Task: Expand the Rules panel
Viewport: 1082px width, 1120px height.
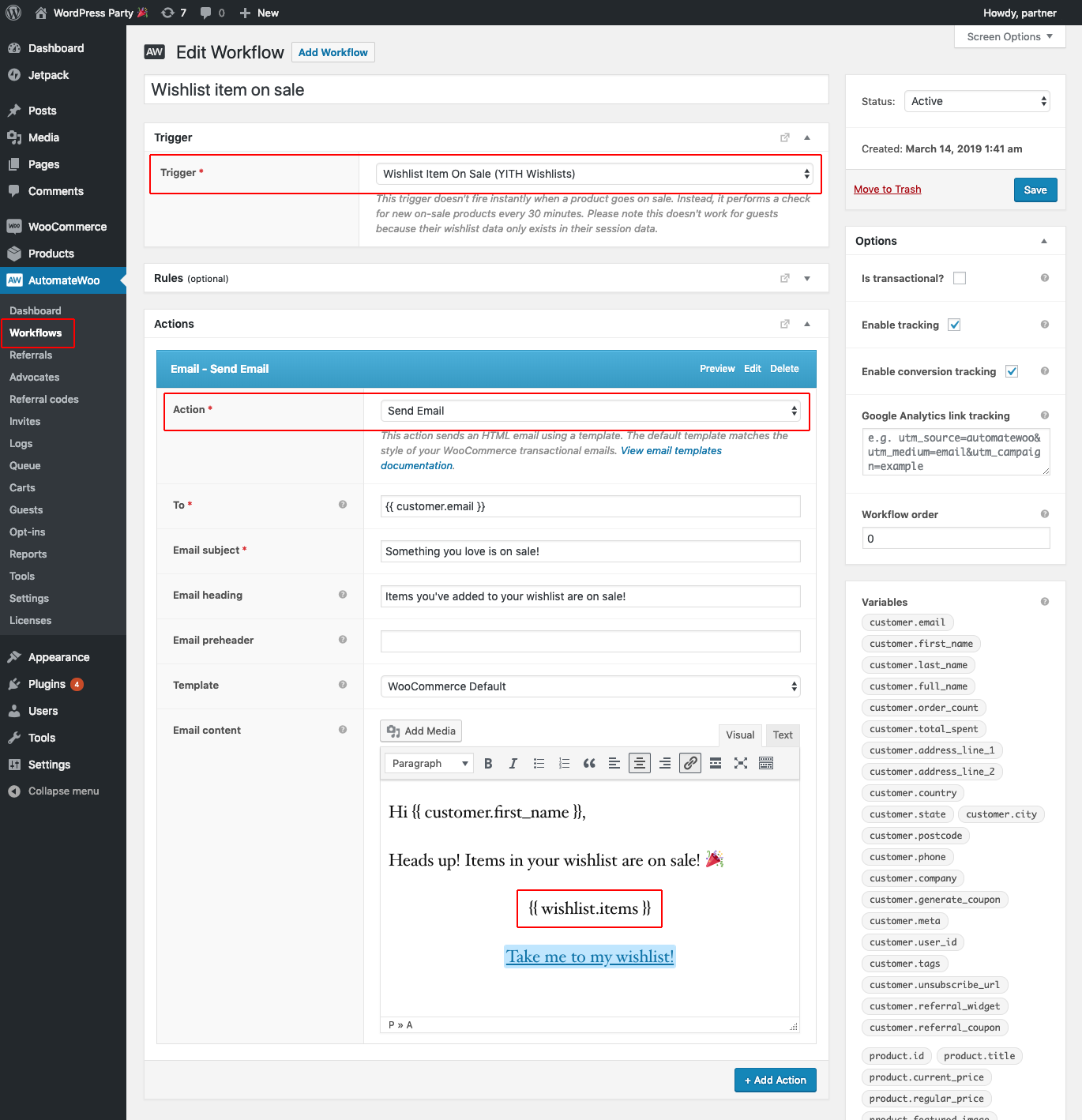Action: click(x=807, y=278)
